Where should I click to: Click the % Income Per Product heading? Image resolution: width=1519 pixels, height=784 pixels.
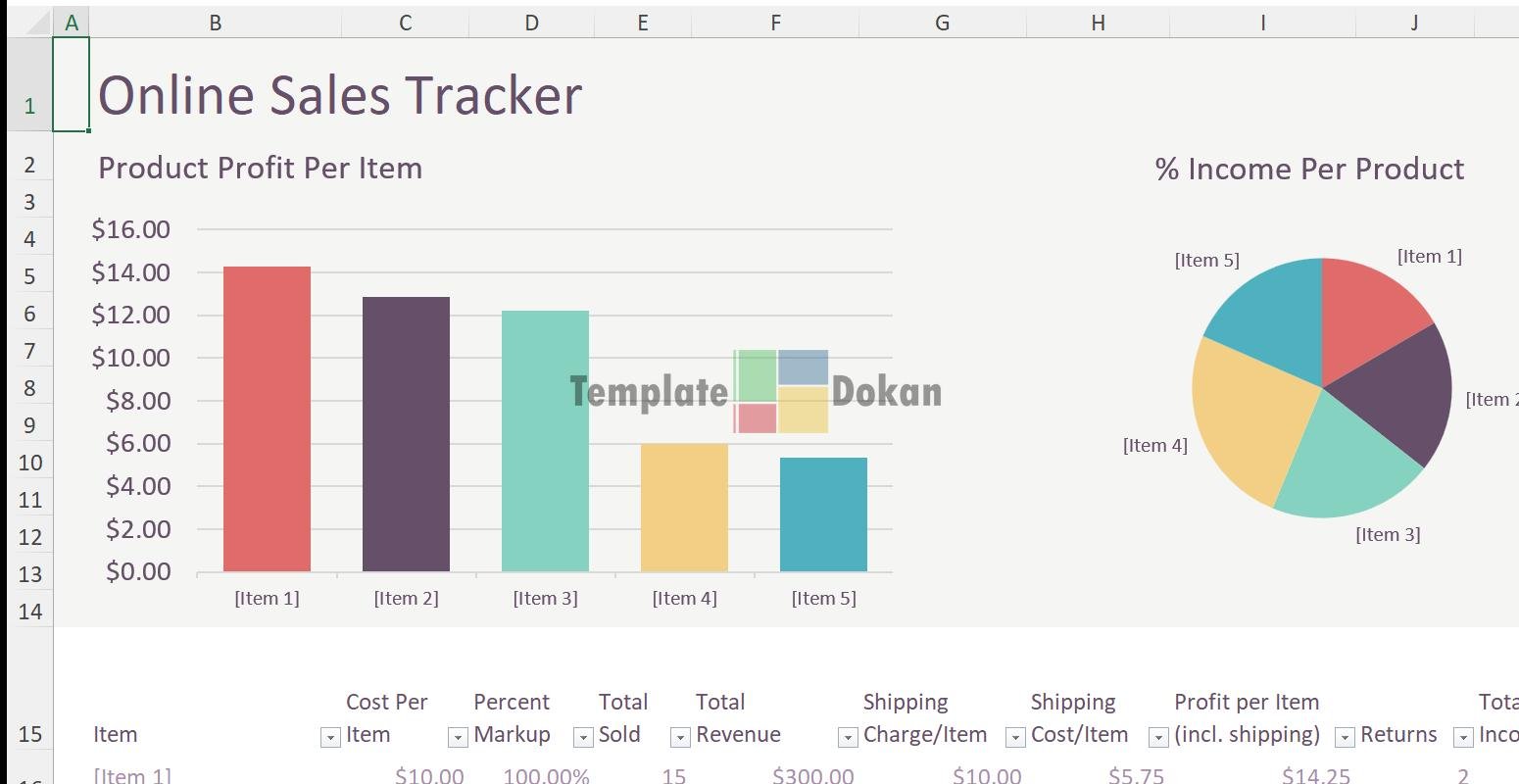click(x=1309, y=169)
